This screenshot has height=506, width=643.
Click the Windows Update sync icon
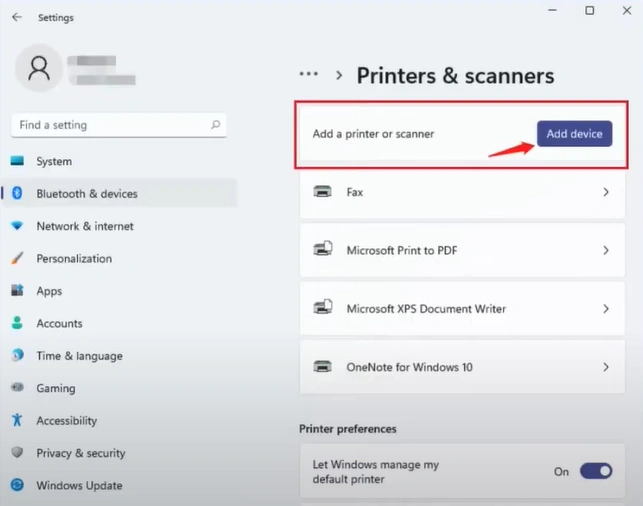[x=17, y=485]
